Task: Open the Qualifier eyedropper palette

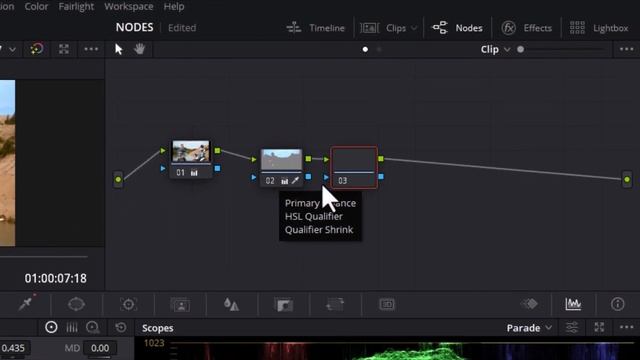Action: (x=26, y=304)
